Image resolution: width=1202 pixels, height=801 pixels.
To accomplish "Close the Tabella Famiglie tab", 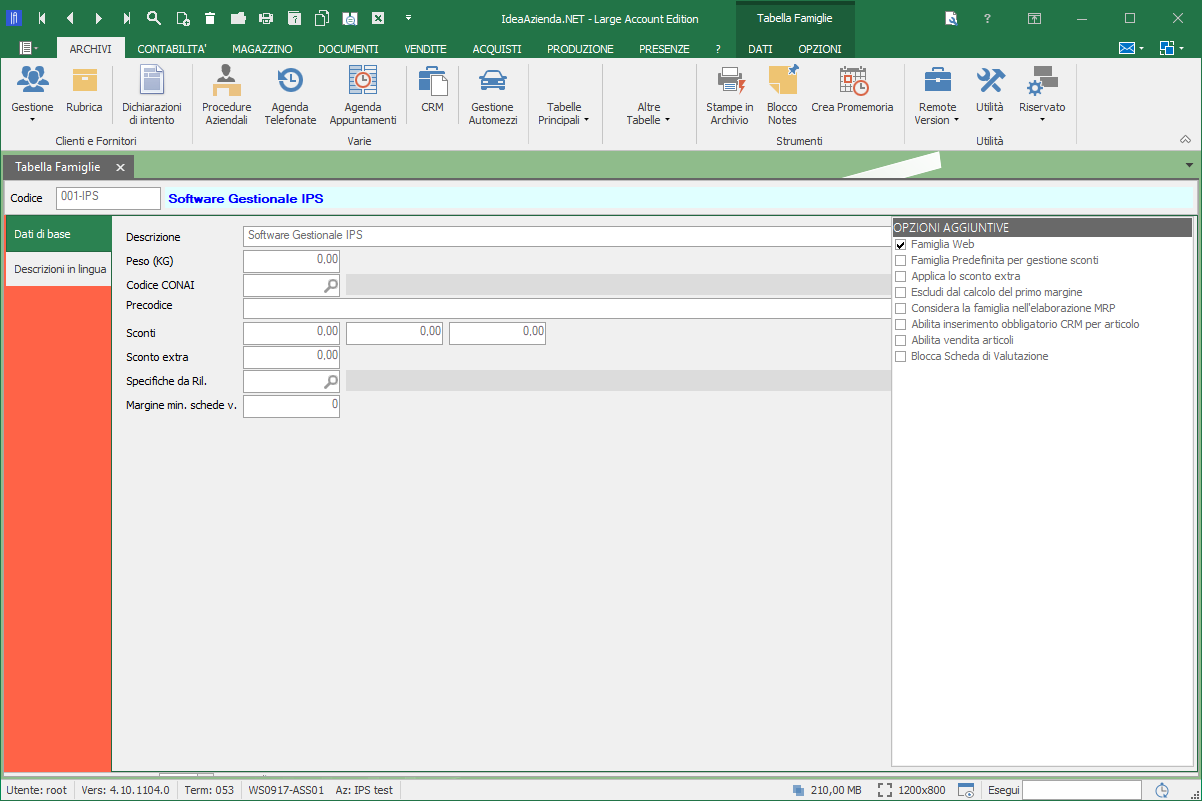I will click(120, 167).
